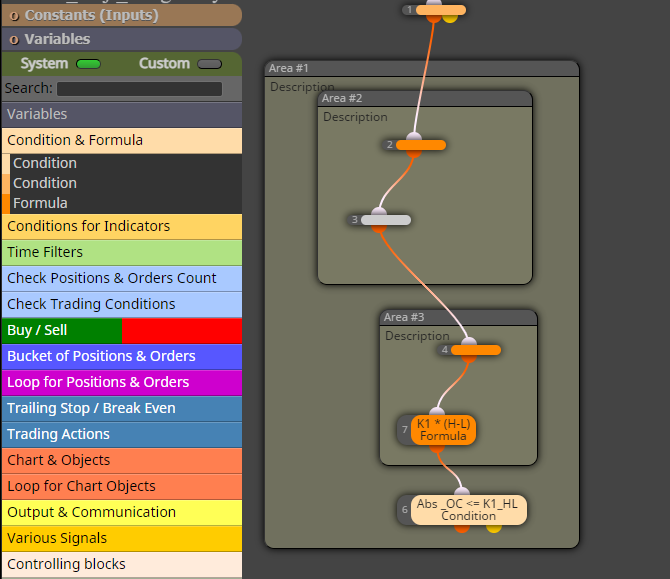Click output connector of block 3
Screen dimensions: 670x579
pyautogui.click(x=379, y=229)
